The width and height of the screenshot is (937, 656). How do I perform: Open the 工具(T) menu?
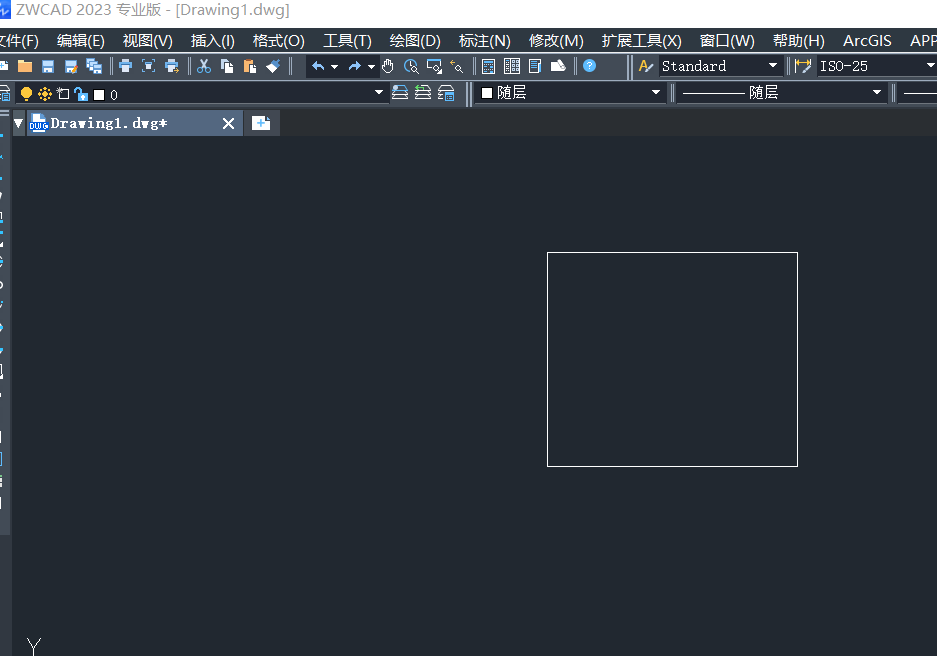pos(347,41)
